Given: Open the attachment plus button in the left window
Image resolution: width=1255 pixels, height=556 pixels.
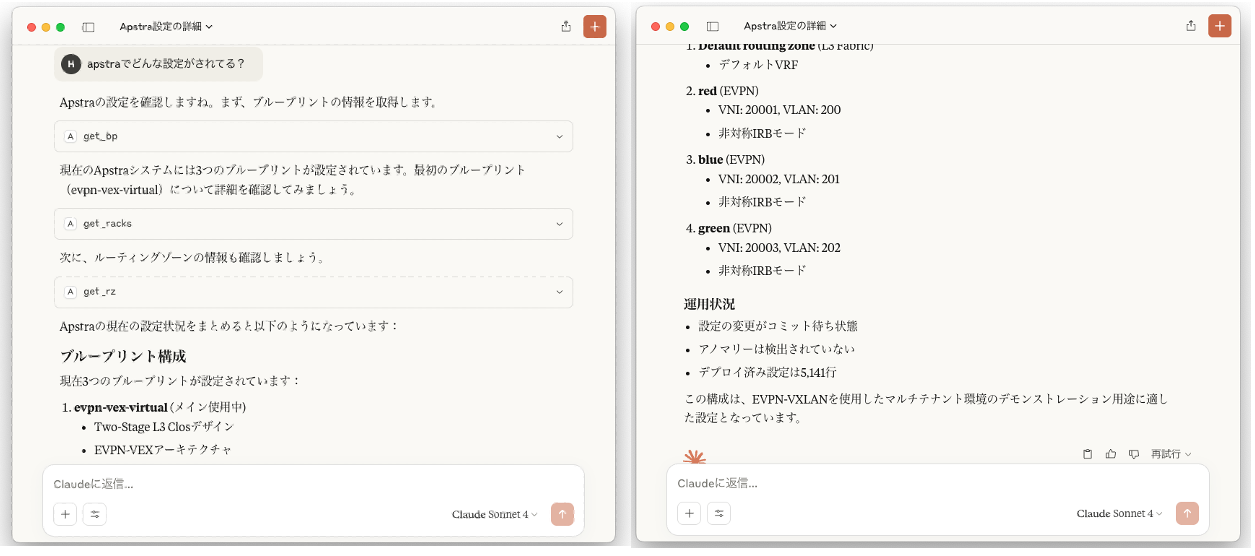Looking at the screenshot, I should click(x=66, y=514).
